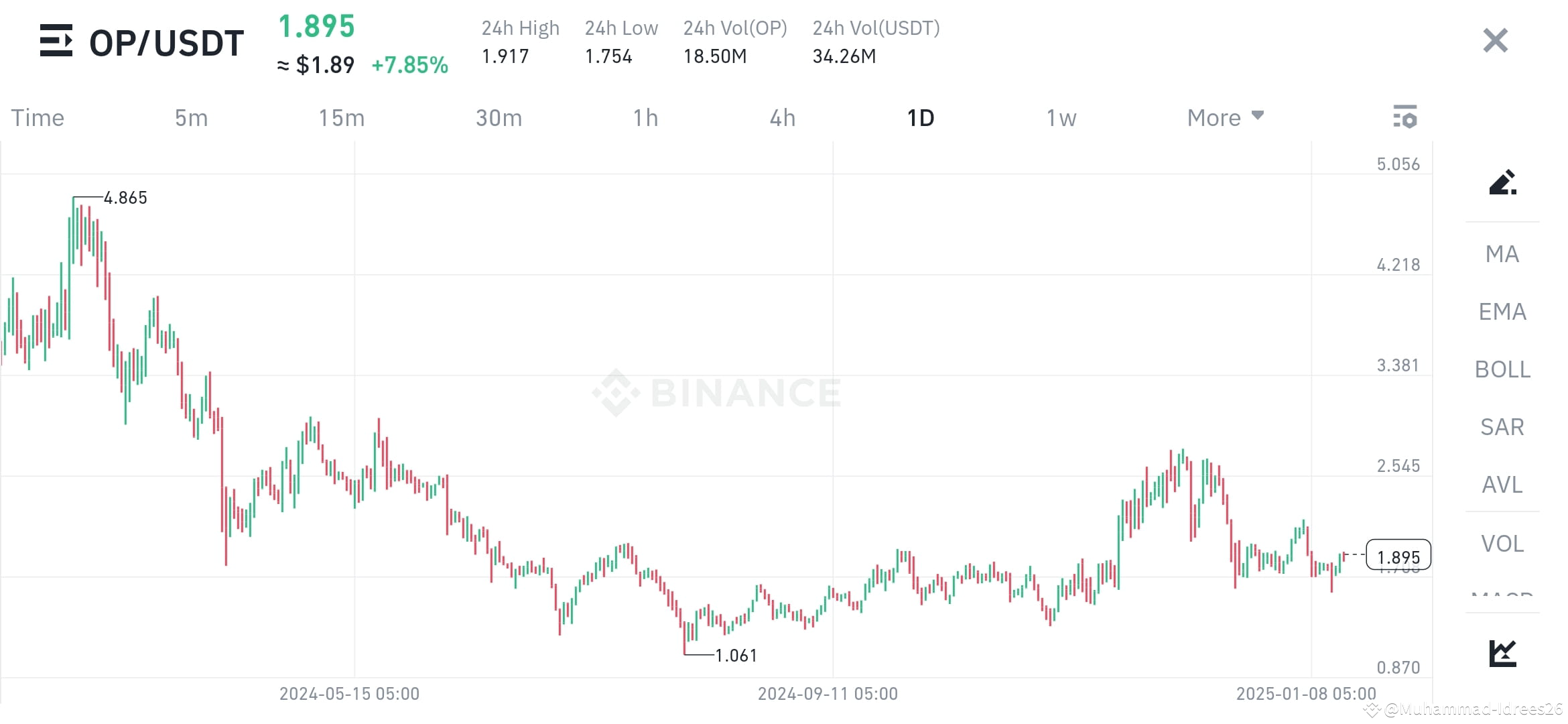Switch to the 1w timeframe
Image resolution: width=1568 pixels, height=724 pixels.
(x=1061, y=117)
